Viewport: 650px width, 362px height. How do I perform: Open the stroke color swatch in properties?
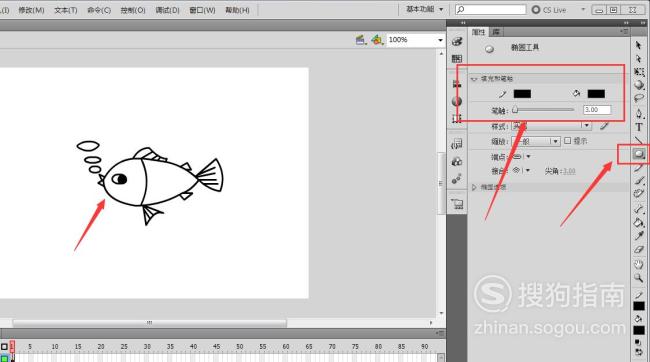522,94
